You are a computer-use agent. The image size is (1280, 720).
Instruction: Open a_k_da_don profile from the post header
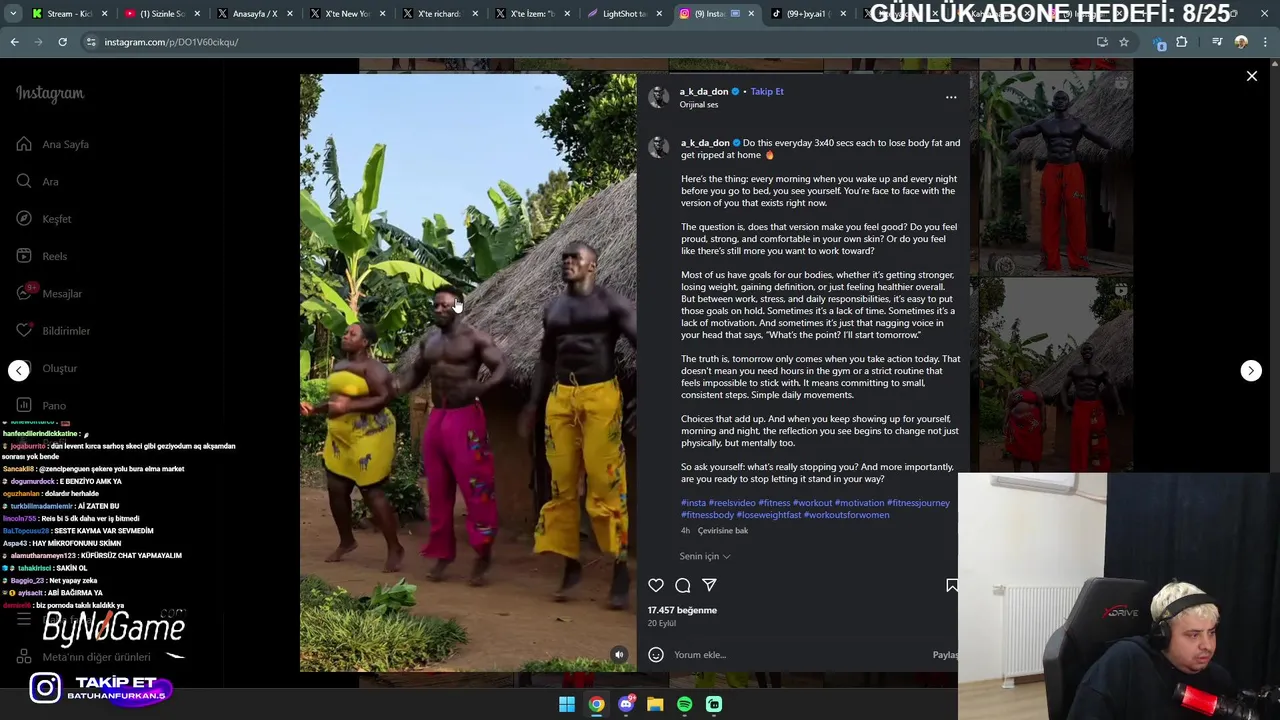coord(704,91)
